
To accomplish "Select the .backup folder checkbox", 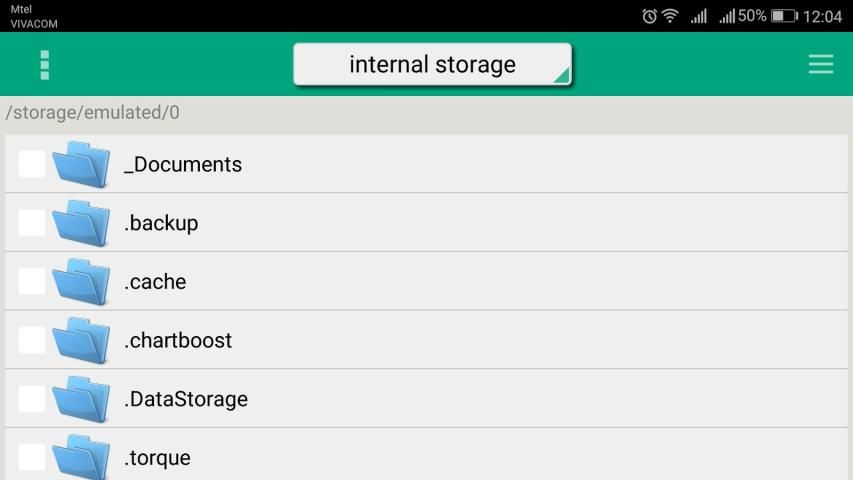I will pyautogui.click(x=32, y=223).
